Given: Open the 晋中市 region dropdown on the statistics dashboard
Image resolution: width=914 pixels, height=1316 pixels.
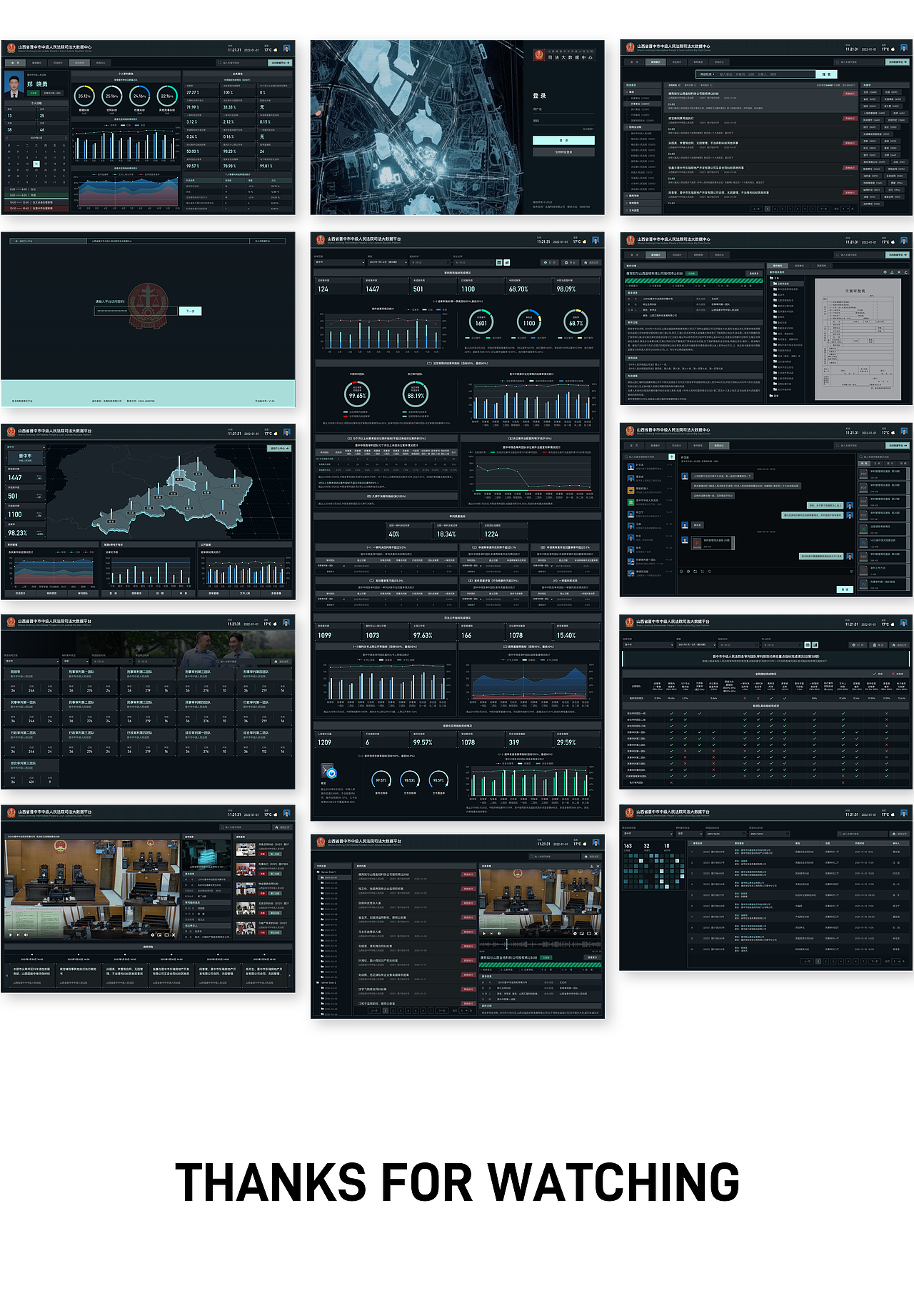Looking at the screenshot, I should 340,262.
